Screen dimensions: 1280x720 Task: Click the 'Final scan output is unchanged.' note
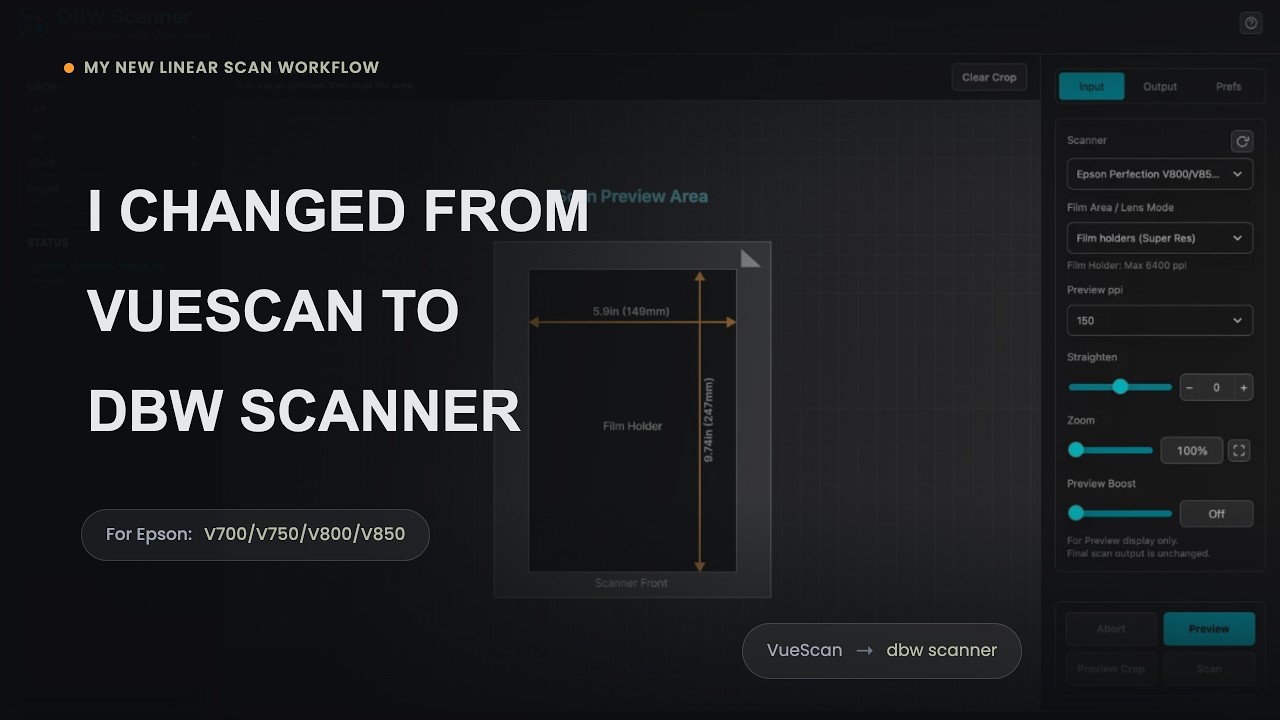[1138, 553]
